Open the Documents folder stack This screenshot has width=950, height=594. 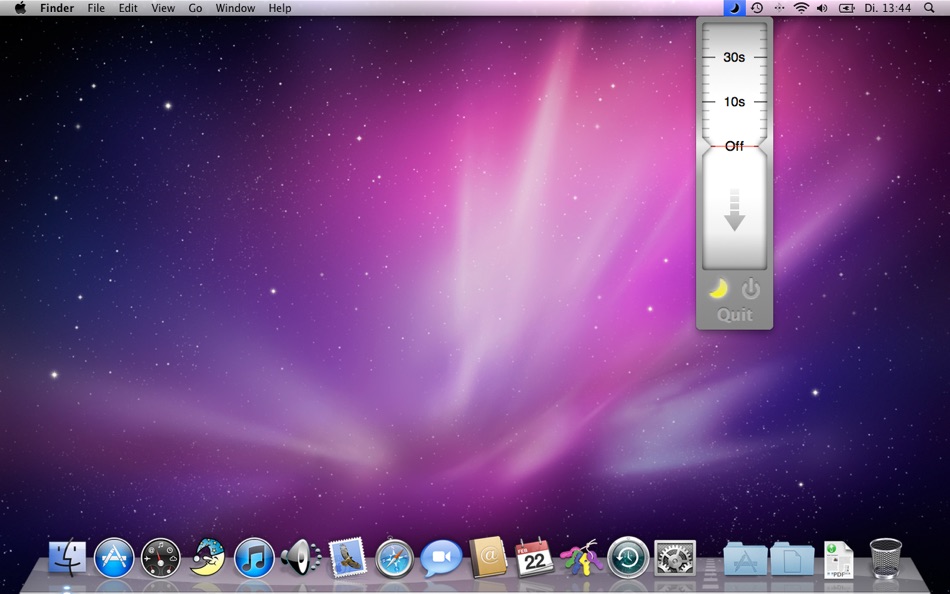pos(792,558)
